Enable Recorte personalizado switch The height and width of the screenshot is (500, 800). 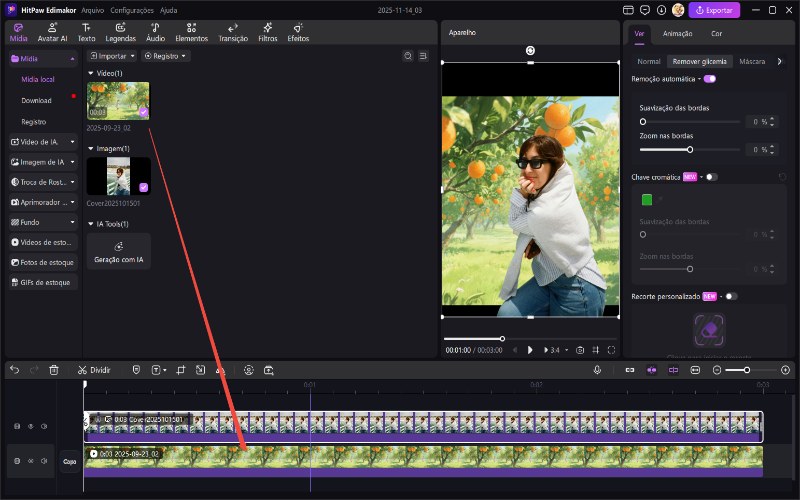coord(731,296)
